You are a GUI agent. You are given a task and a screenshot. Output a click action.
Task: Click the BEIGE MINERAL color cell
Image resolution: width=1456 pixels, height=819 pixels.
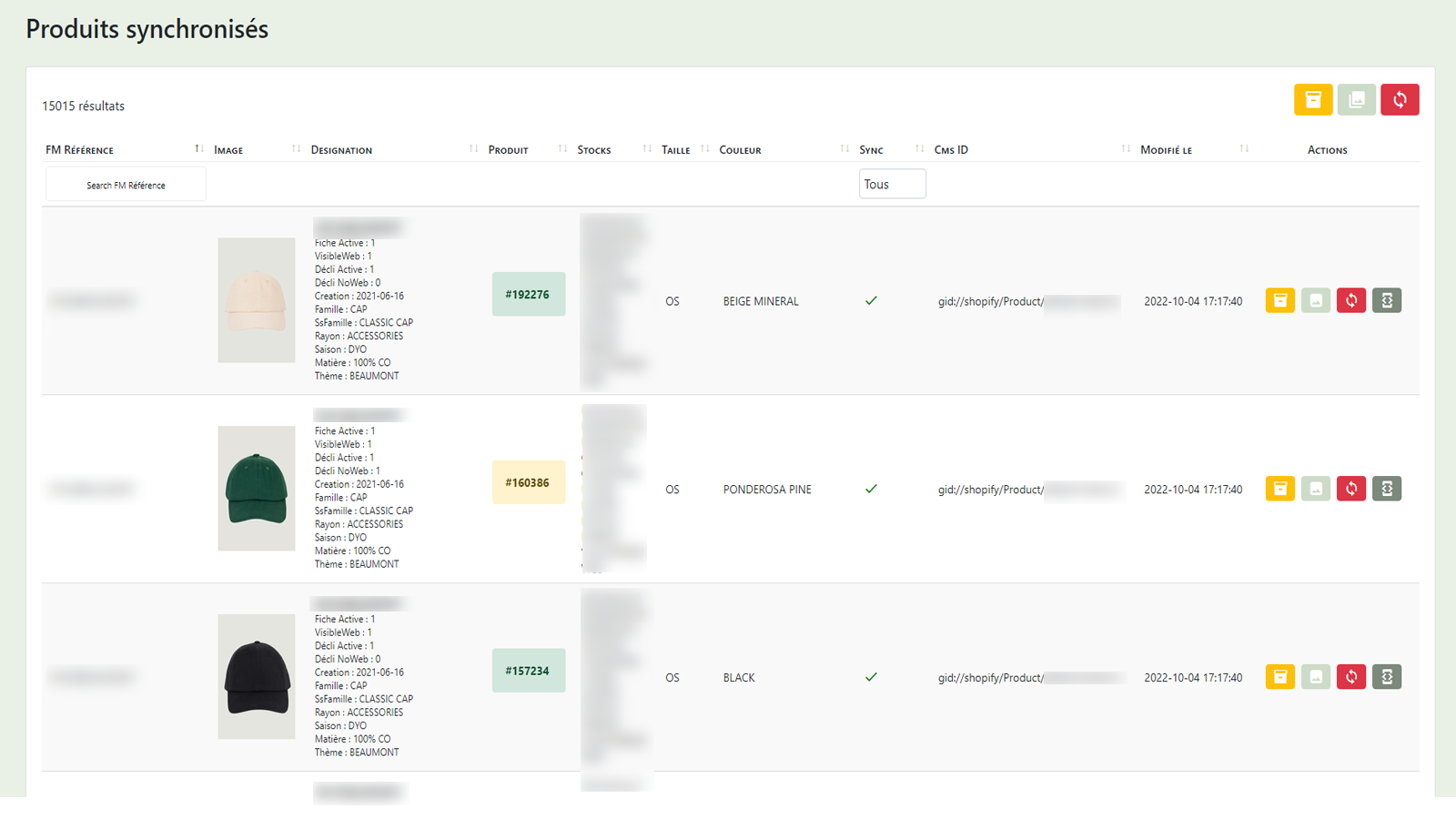point(761,301)
